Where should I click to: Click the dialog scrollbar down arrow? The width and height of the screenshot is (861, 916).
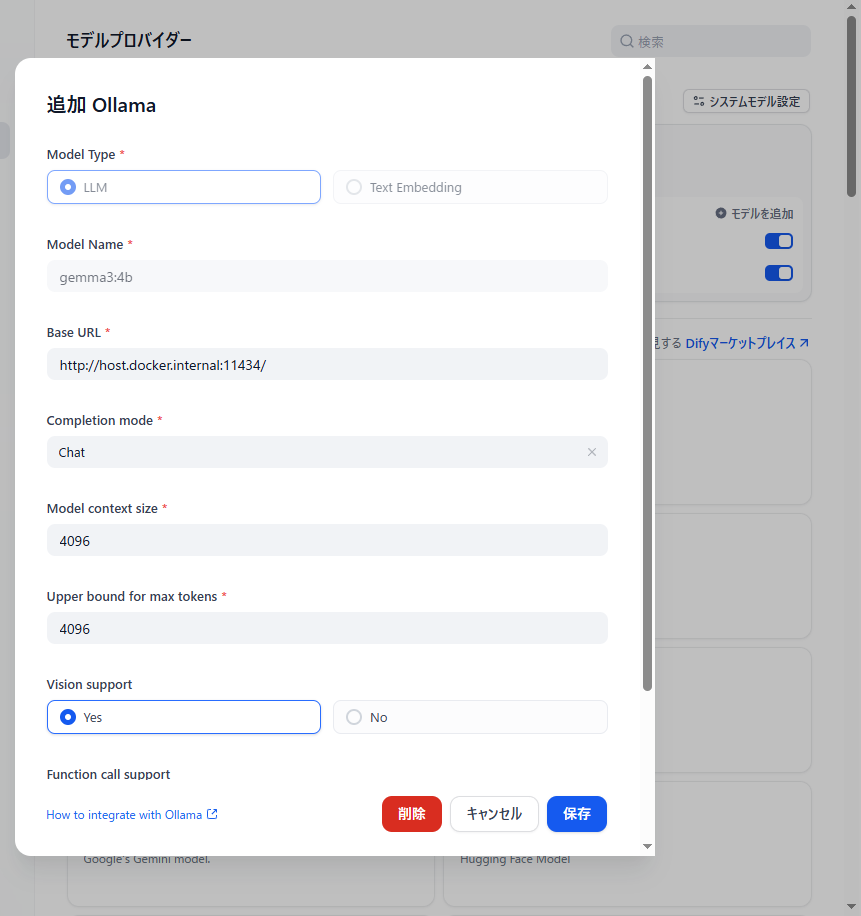[647, 846]
